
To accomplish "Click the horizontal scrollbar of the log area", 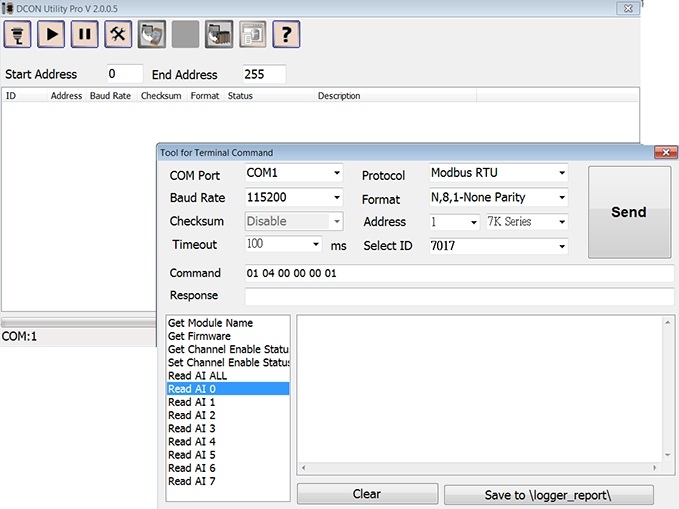I will click(x=479, y=468).
